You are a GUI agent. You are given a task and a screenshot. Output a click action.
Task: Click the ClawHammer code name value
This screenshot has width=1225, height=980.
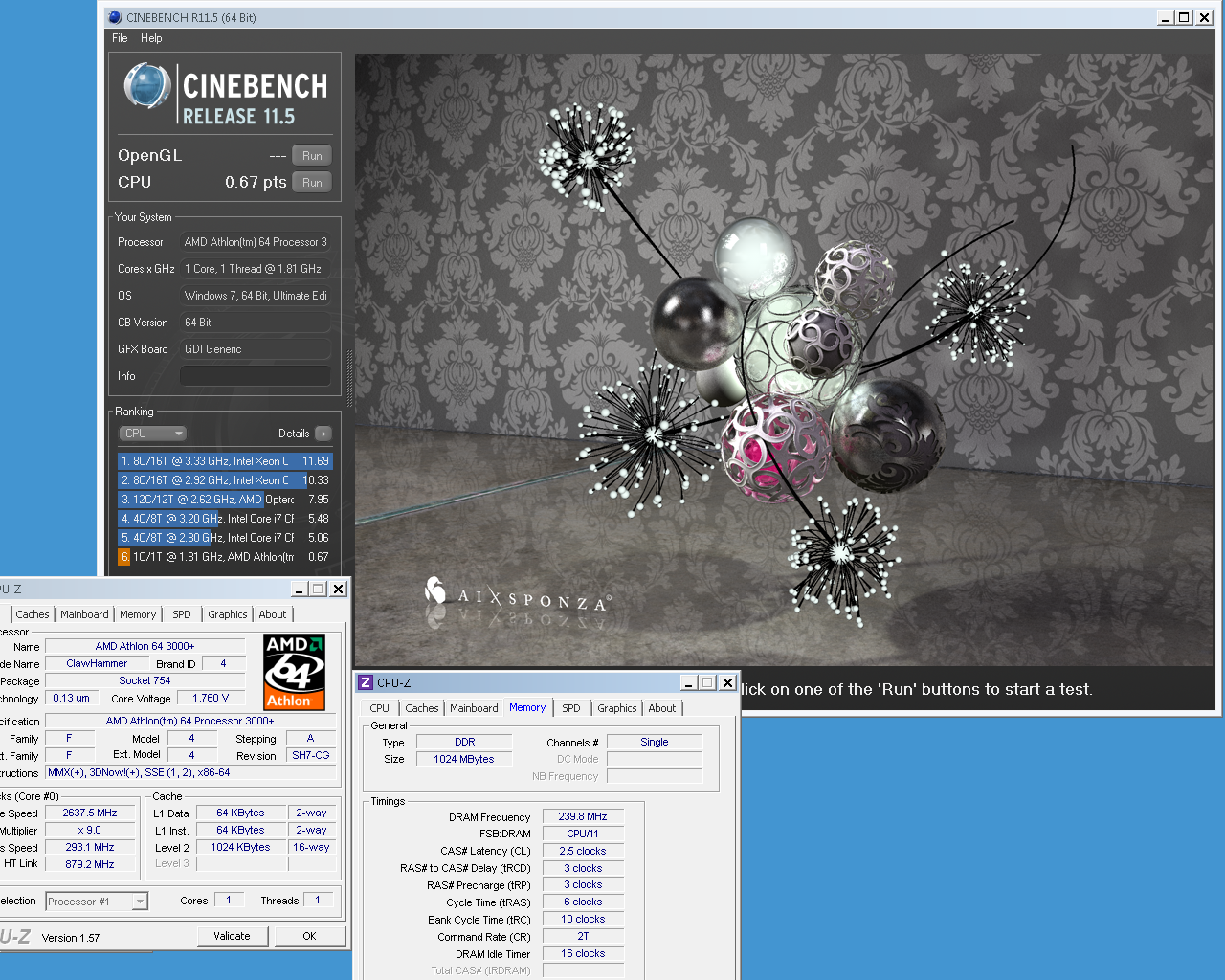coord(97,663)
